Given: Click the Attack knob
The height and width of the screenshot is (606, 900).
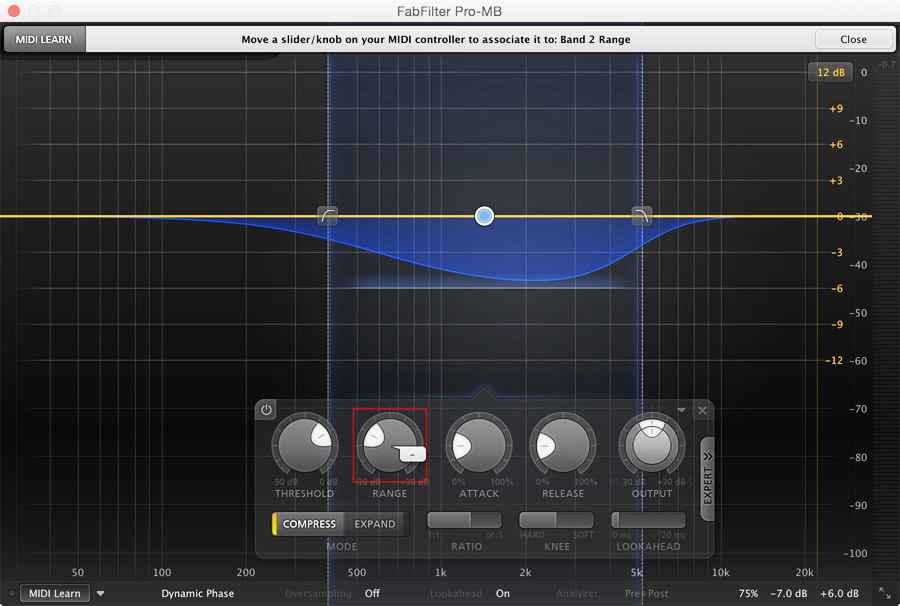Looking at the screenshot, I should click(x=479, y=445).
